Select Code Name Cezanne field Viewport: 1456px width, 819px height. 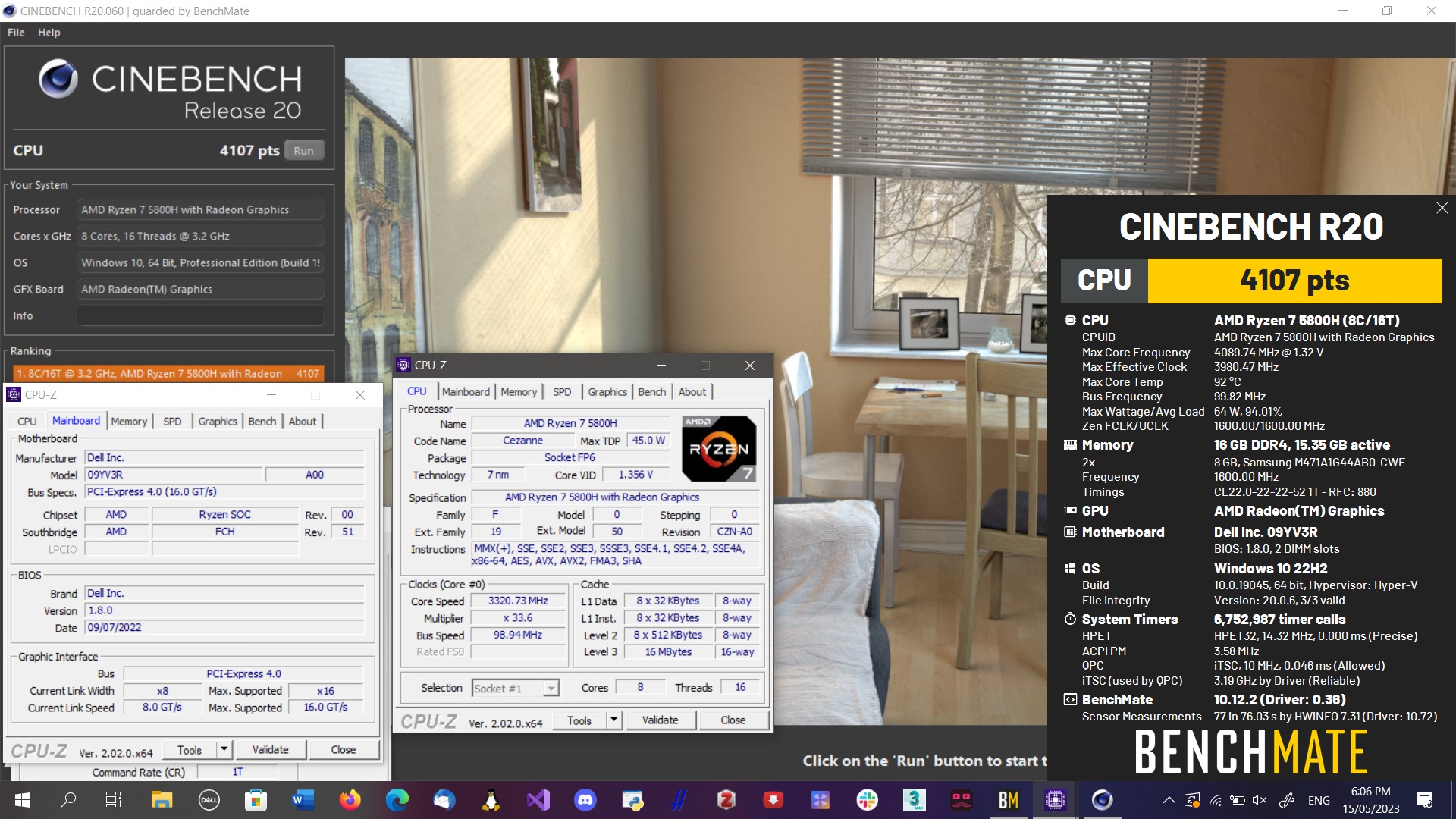(x=522, y=441)
